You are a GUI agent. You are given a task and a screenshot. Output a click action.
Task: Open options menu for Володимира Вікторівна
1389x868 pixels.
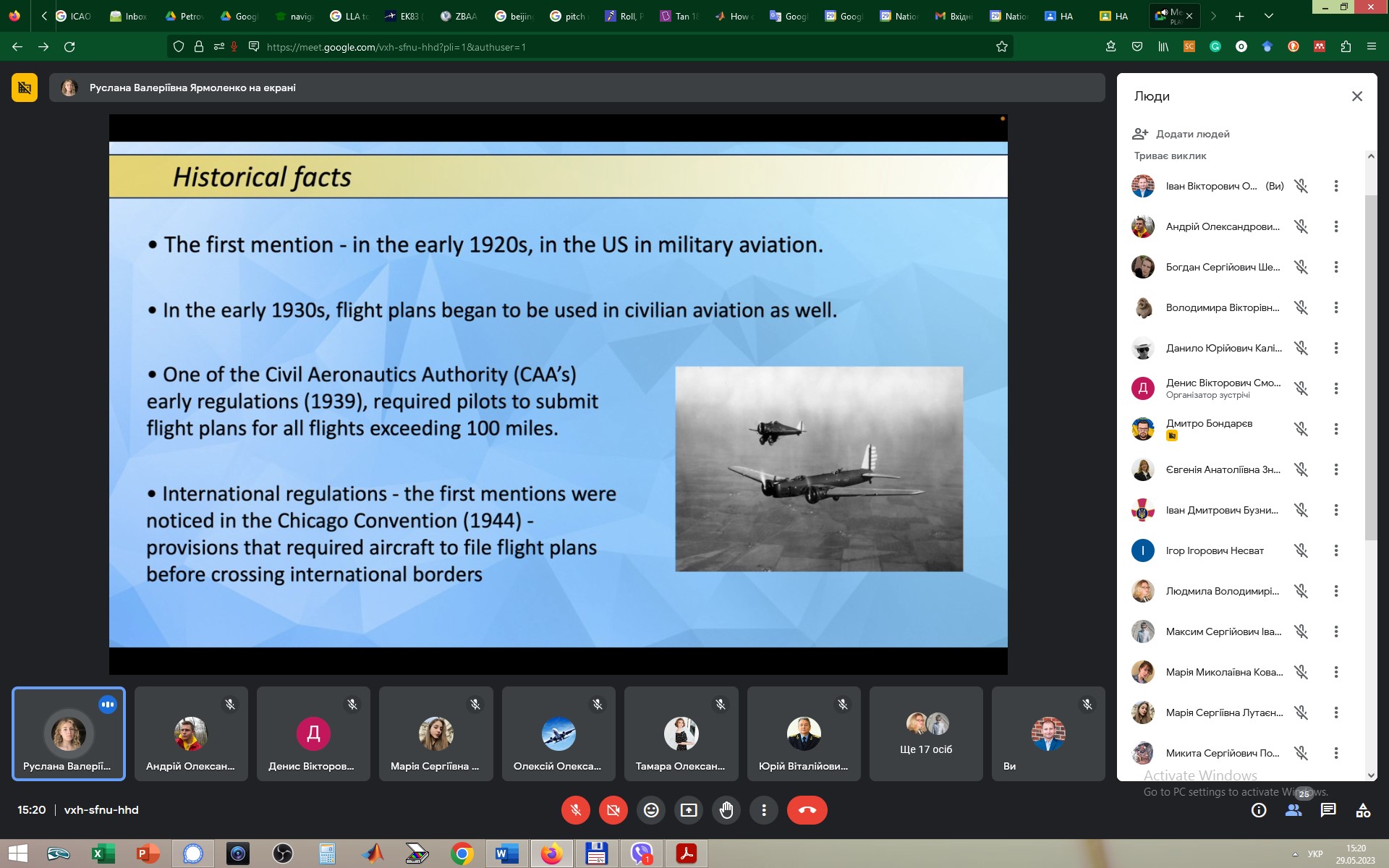pyautogui.click(x=1336, y=307)
